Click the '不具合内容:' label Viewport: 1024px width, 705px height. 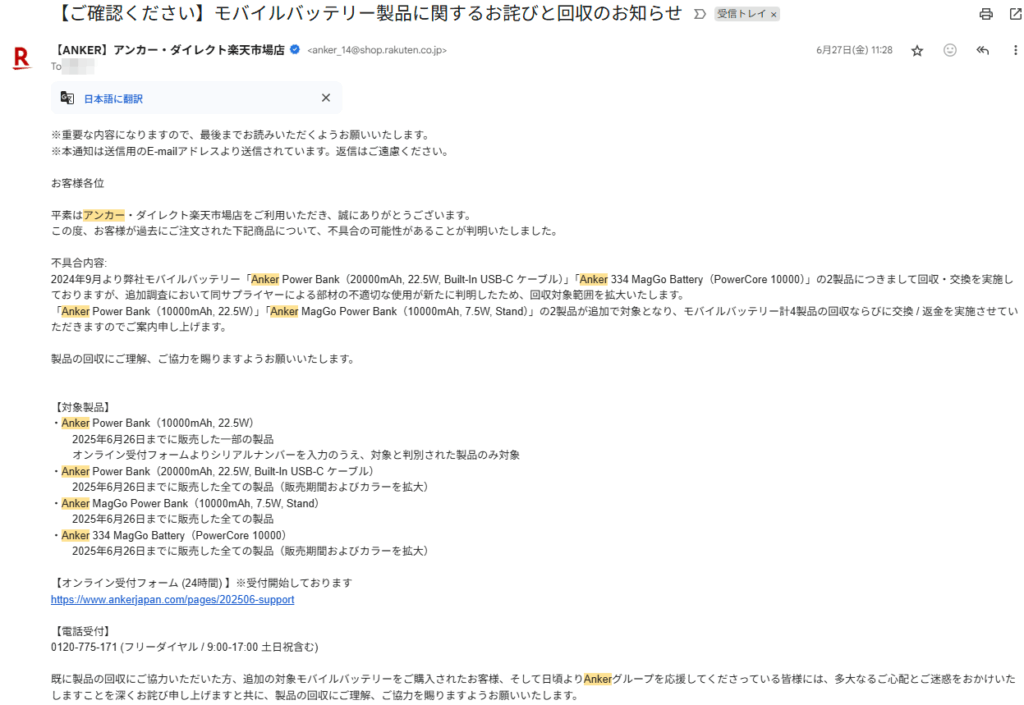tap(79, 263)
